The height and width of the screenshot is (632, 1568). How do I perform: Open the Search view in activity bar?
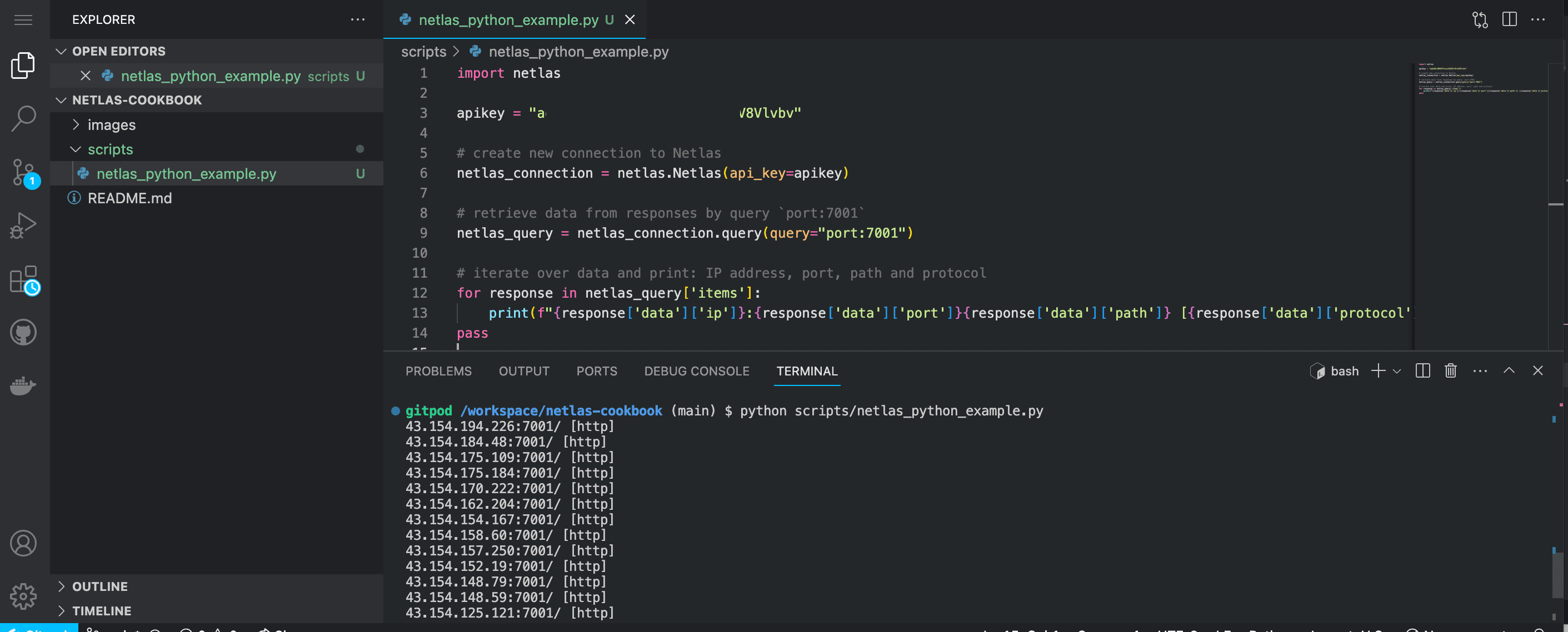[23, 118]
